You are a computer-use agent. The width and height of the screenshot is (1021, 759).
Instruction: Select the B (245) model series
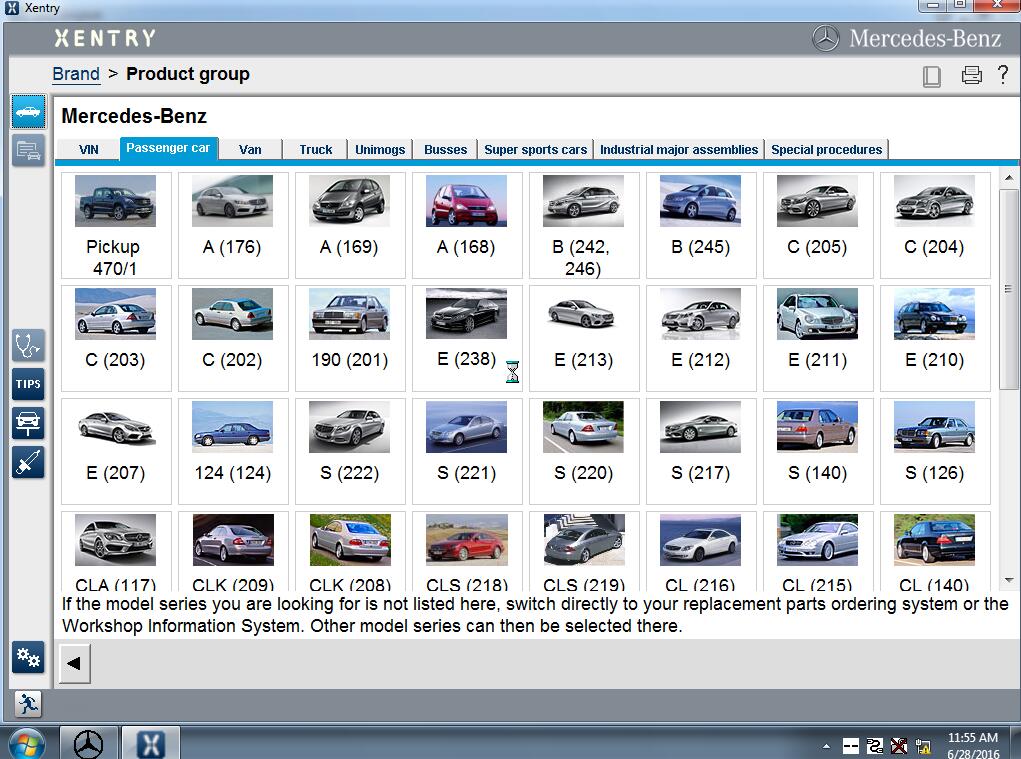click(701, 225)
